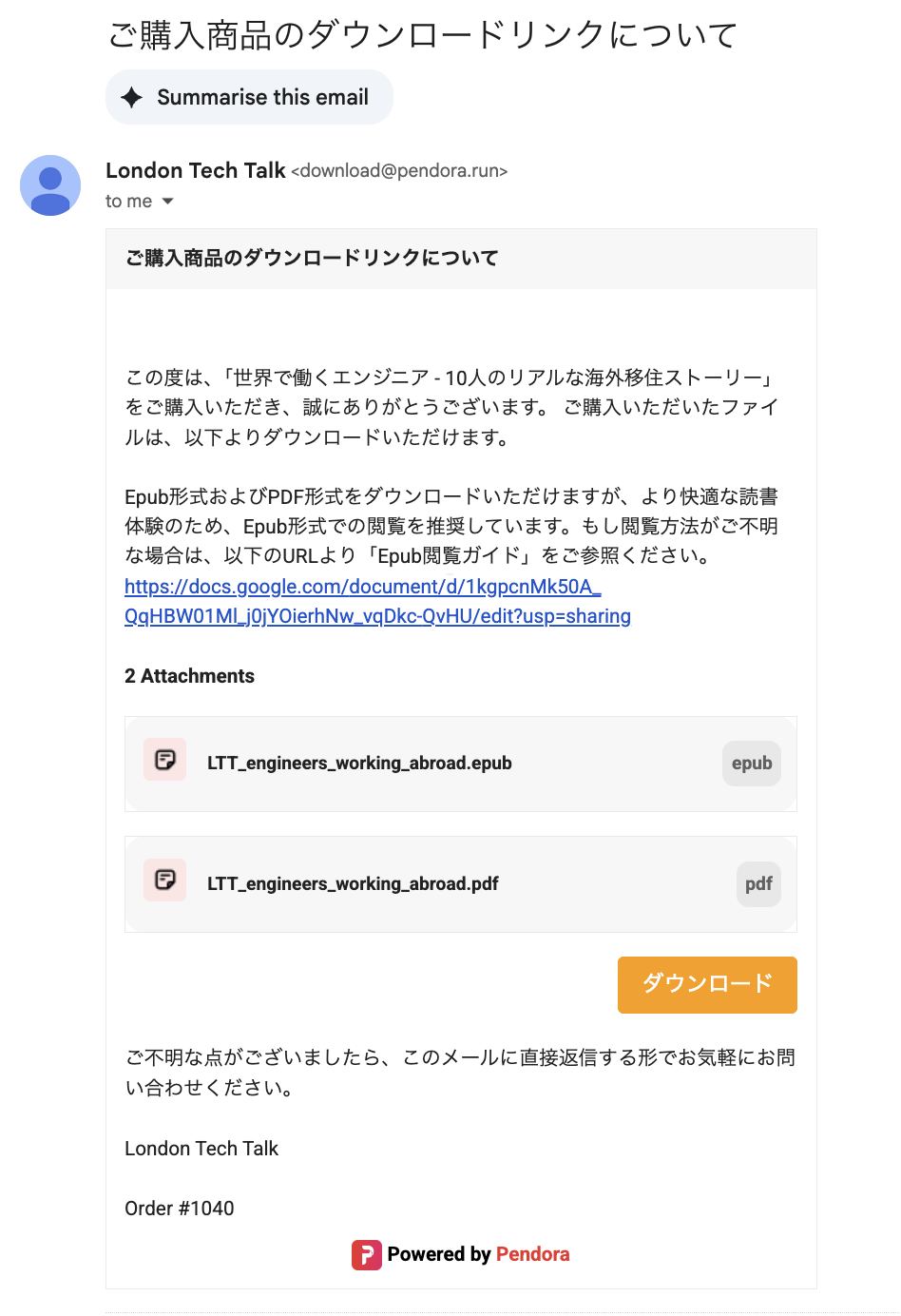
Task: Click the epub attachment file icon
Action: (165, 760)
